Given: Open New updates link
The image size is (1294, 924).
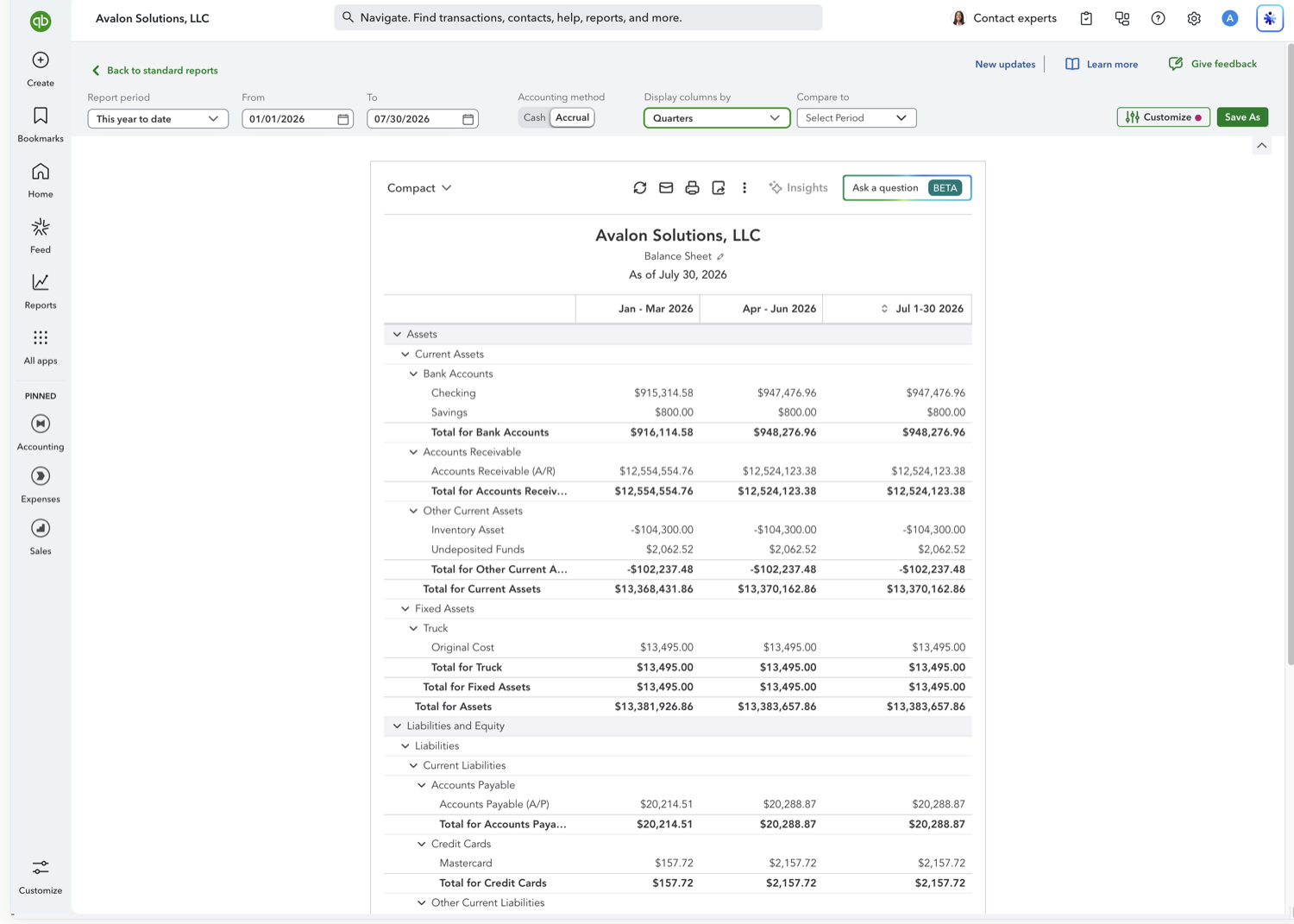Looking at the screenshot, I should (1005, 64).
